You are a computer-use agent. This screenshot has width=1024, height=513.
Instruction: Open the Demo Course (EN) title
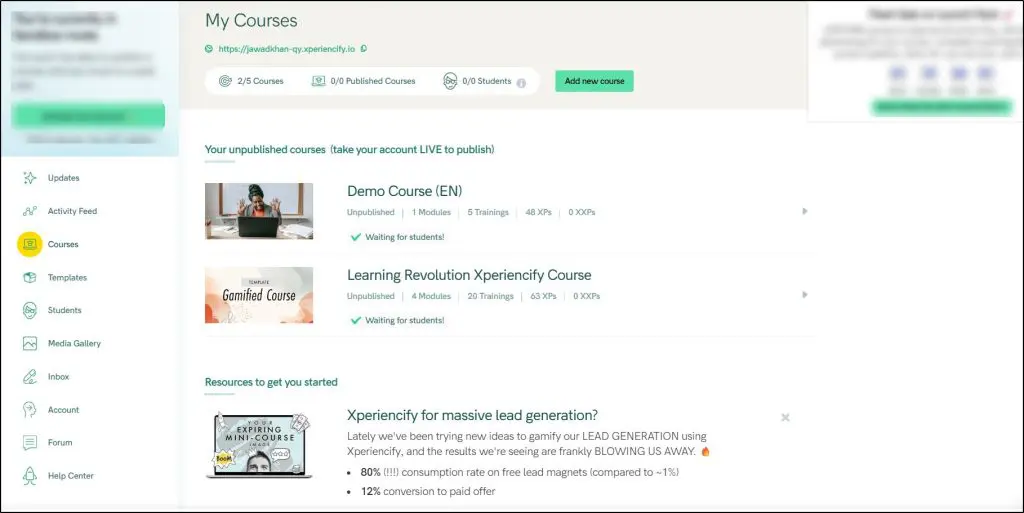click(404, 191)
